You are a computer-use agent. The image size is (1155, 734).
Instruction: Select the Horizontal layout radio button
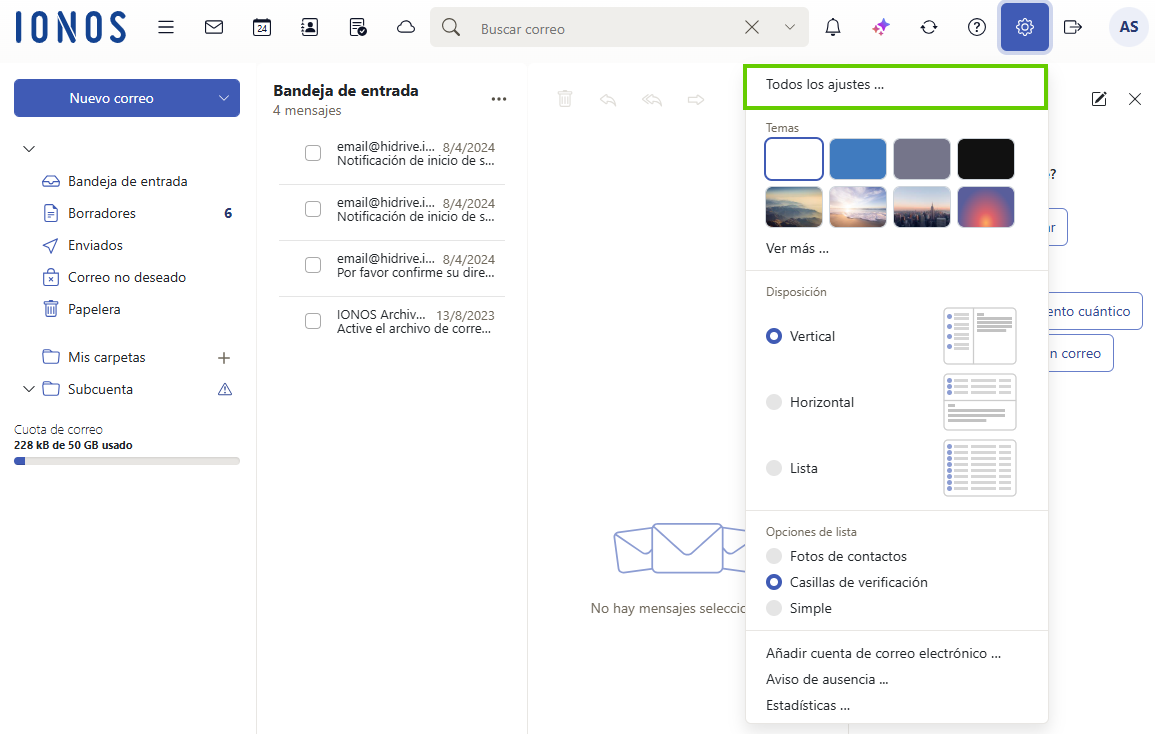(773, 402)
